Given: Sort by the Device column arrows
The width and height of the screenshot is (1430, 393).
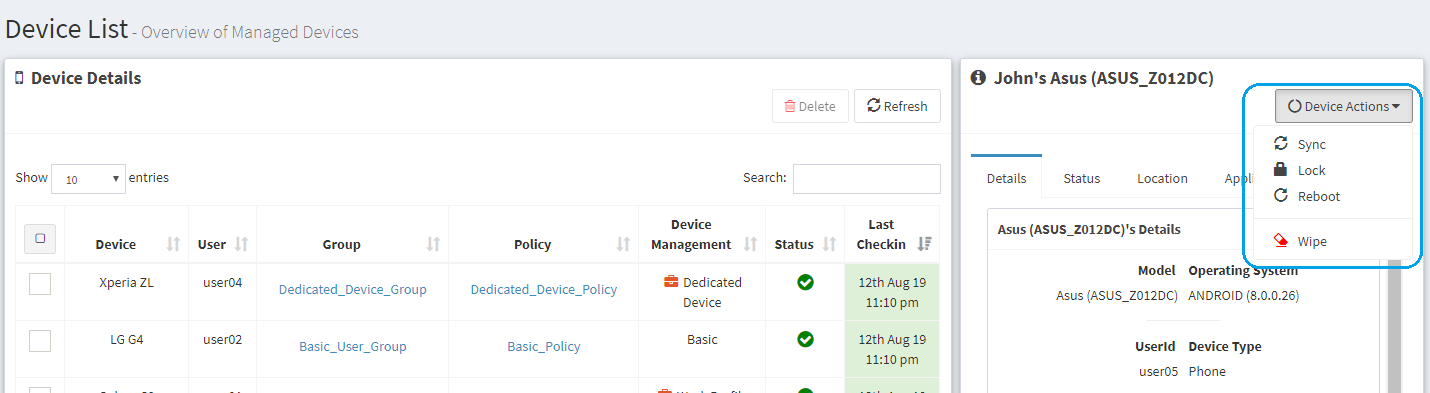Looking at the screenshot, I should (173, 244).
